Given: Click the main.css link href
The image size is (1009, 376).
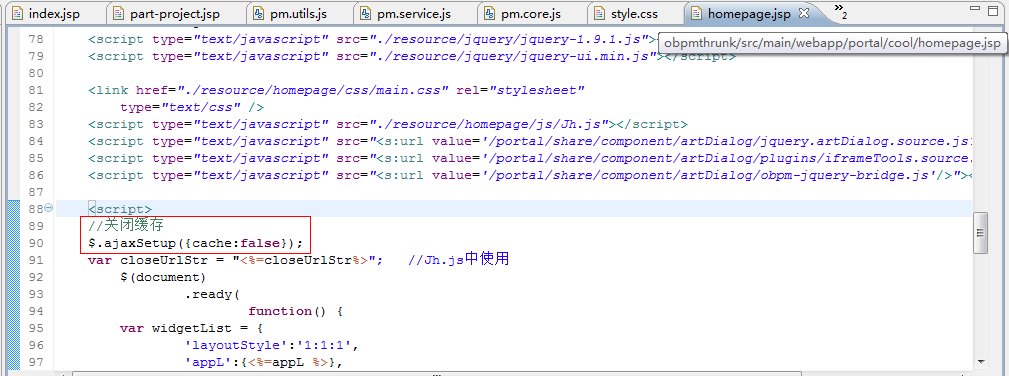Looking at the screenshot, I should point(313,90).
